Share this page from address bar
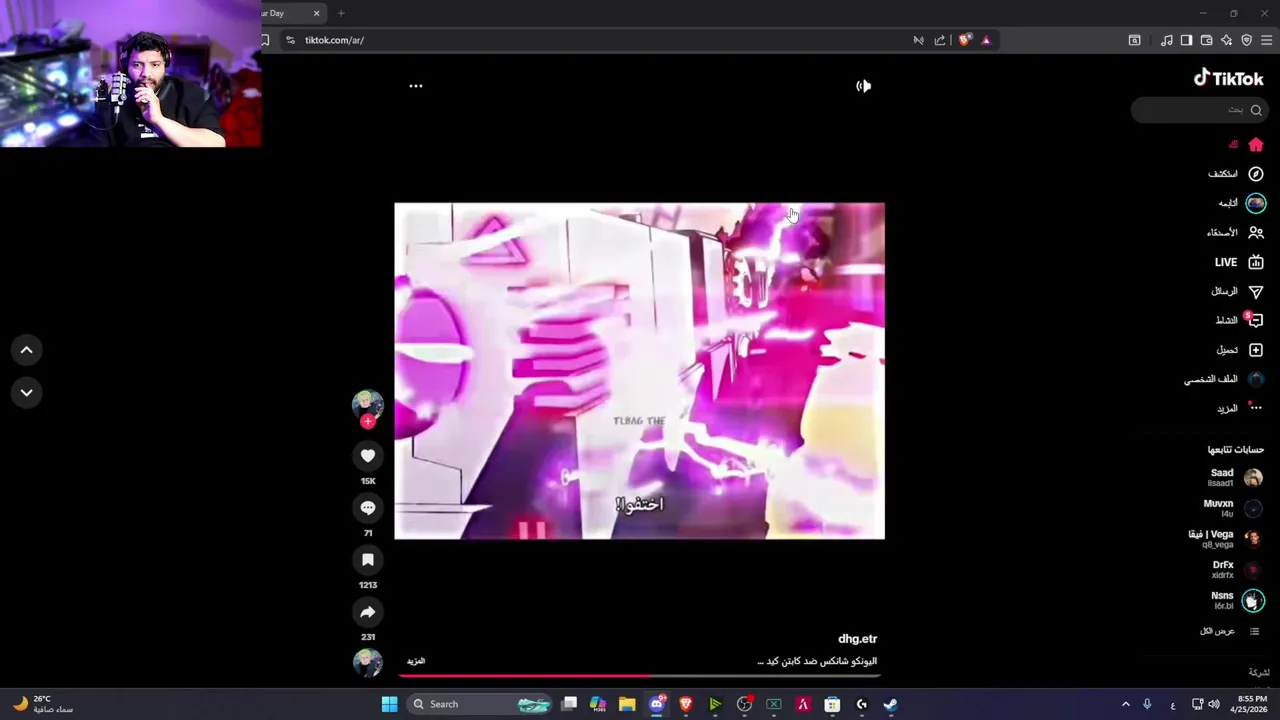1280x720 pixels. pos(940,40)
